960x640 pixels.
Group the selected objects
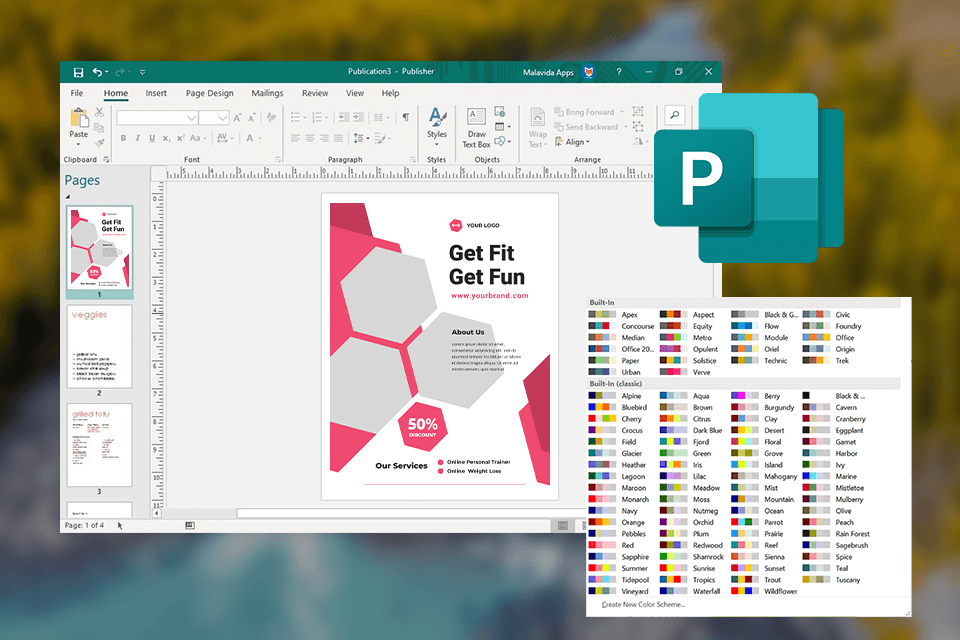point(638,111)
